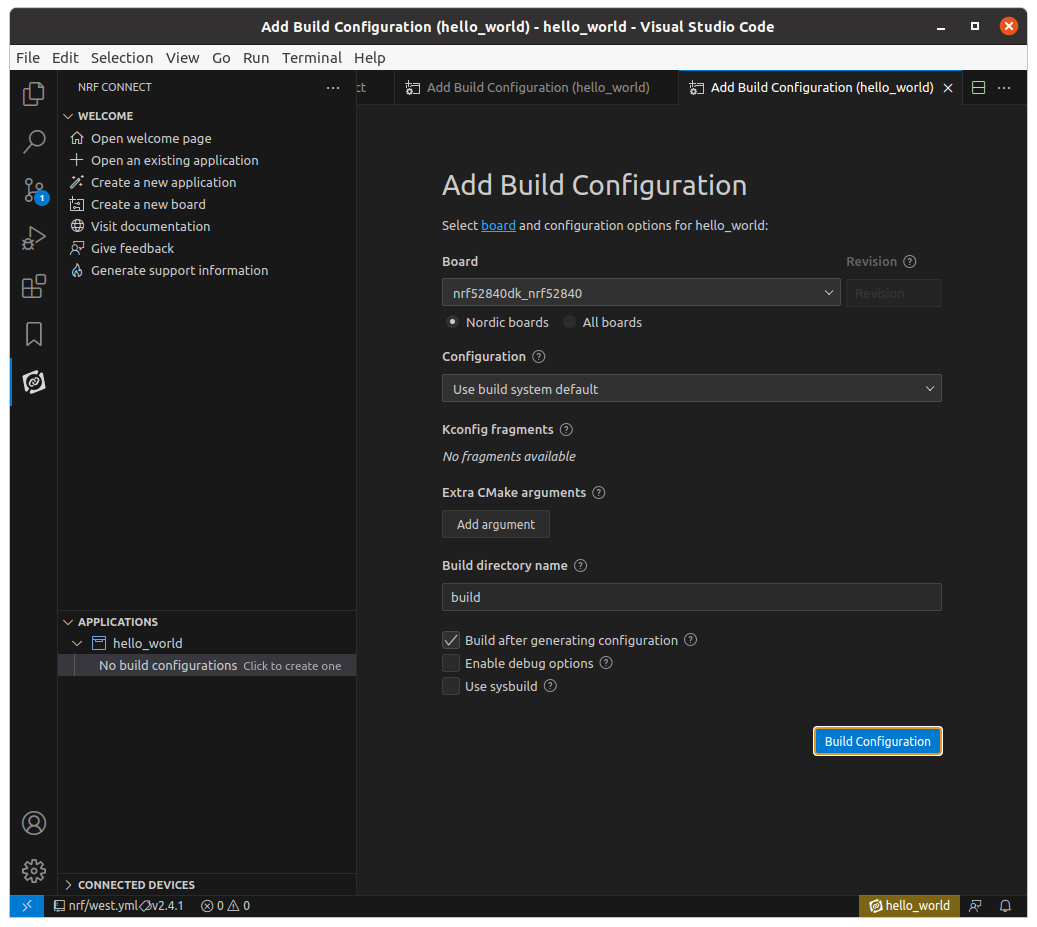Screen dimensions: 1037x927
Task: Open the Help menu
Action: coord(370,58)
